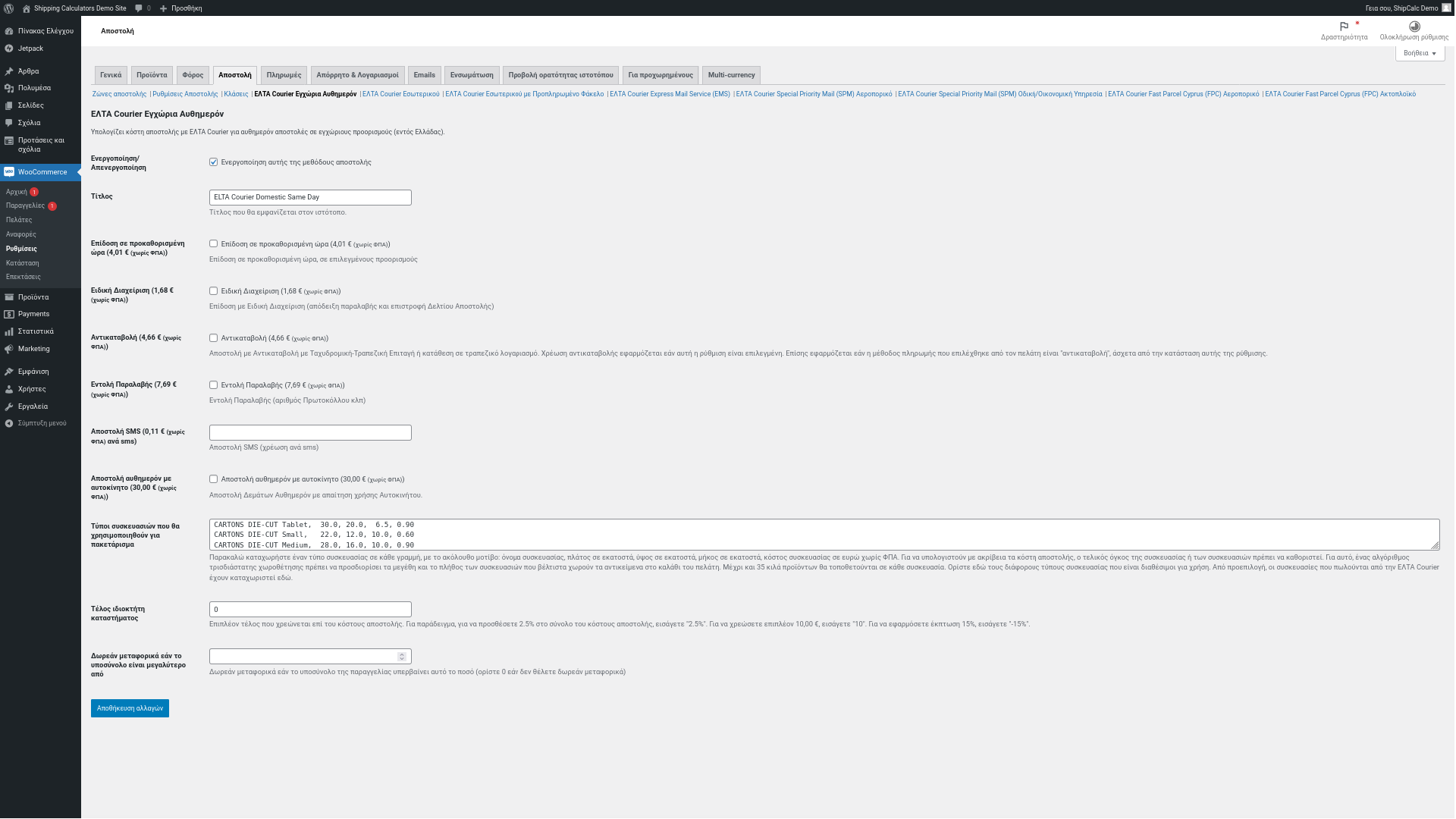The height and width of the screenshot is (819, 1456).
Task: Click the WooCommerce sidebar icon
Action: (9, 172)
